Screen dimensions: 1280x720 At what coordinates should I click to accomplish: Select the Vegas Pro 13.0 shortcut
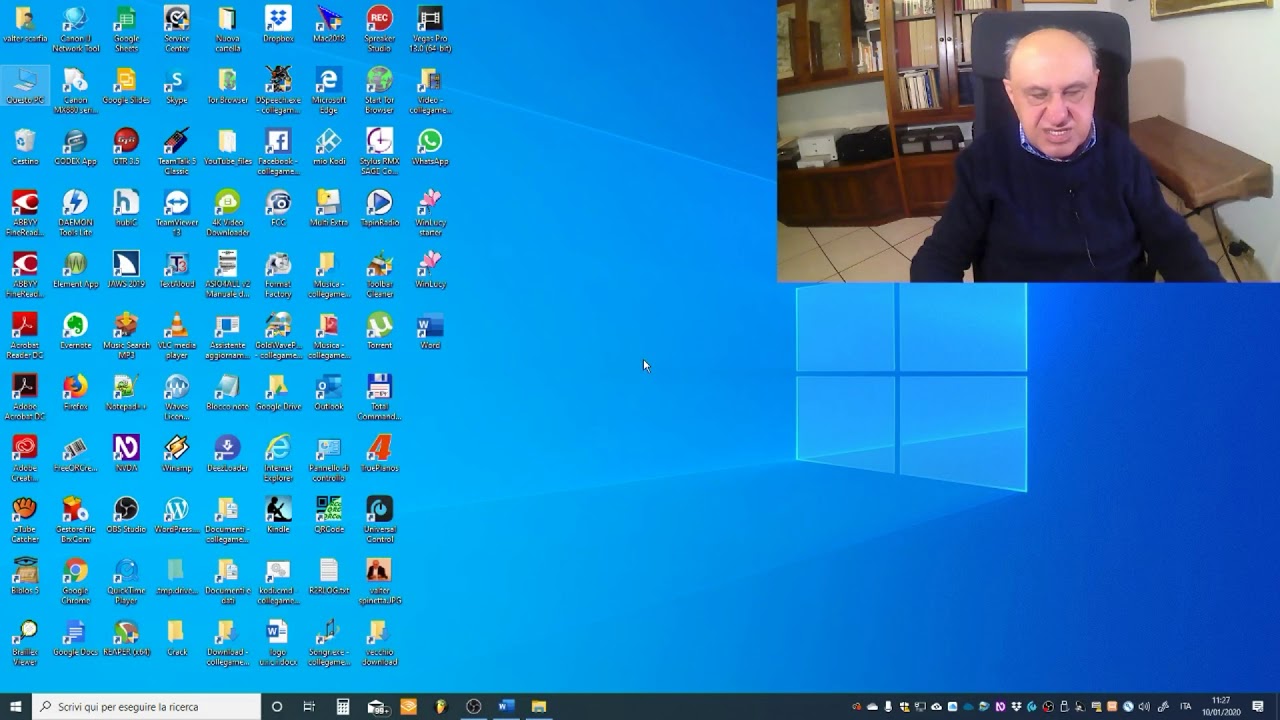pyautogui.click(x=430, y=29)
